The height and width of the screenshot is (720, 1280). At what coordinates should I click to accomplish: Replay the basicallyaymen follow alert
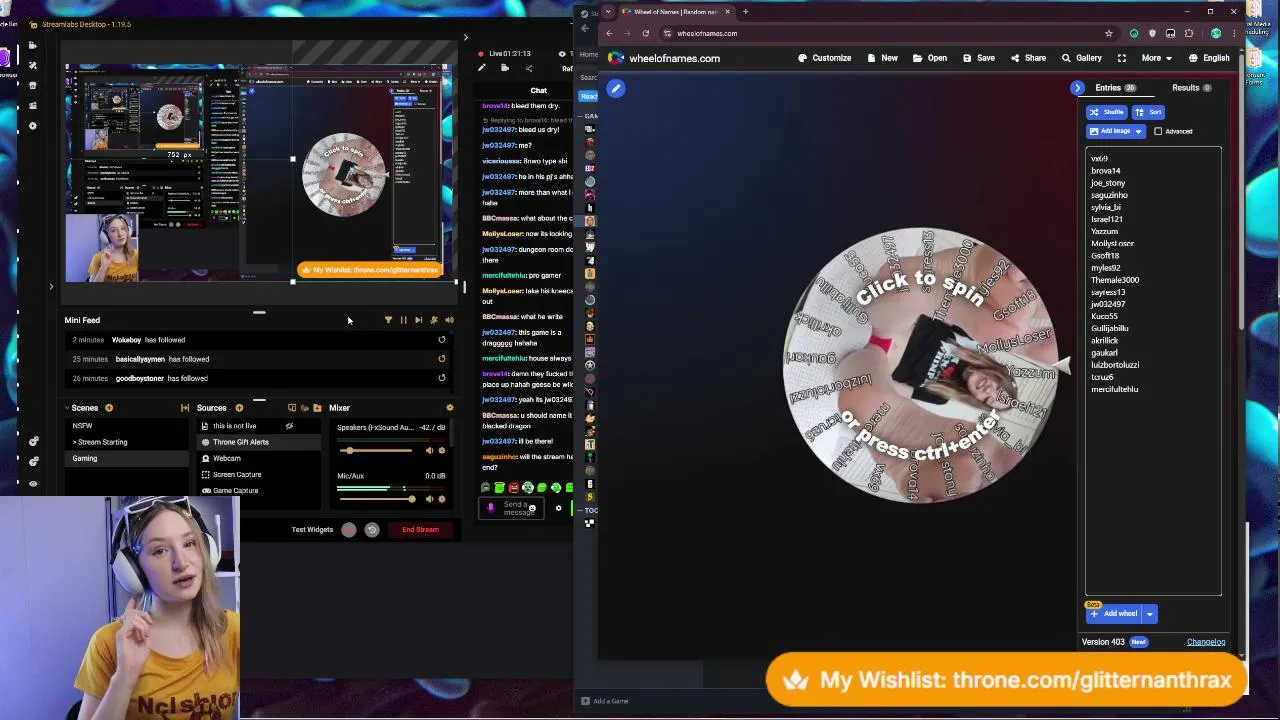click(441, 359)
